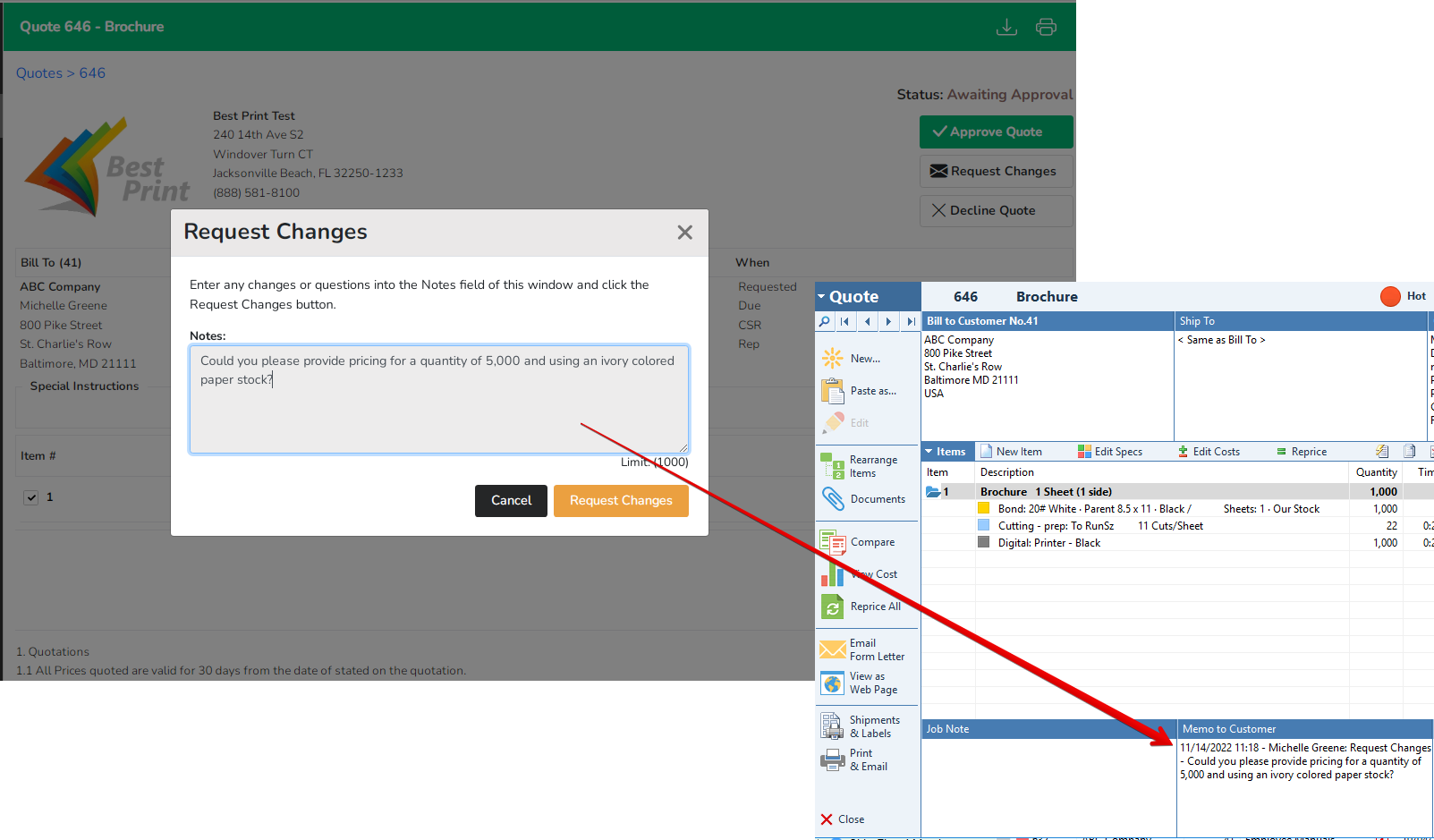The width and height of the screenshot is (1434, 840).
Task: Click the '< Same as Bill To >' text
Action: coord(1221,340)
